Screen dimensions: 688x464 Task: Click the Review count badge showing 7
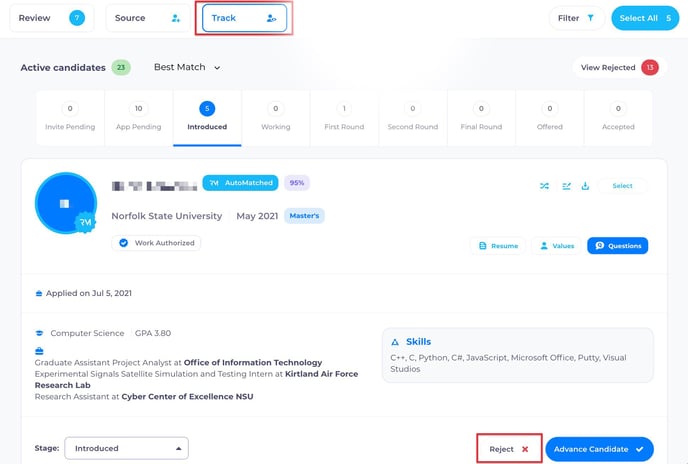77,18
